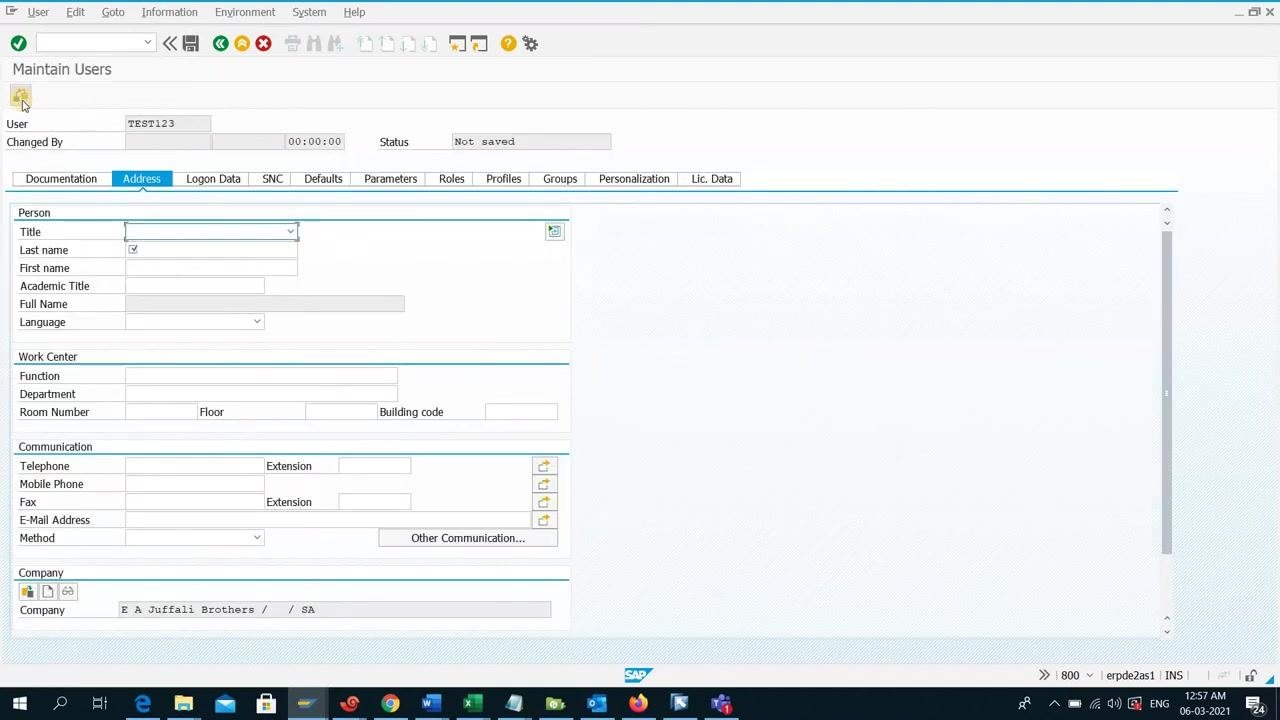Screen dimensions: 1280x720
Task: Expand status bar with double-arrow chevron
Action: pos(1044,675)
